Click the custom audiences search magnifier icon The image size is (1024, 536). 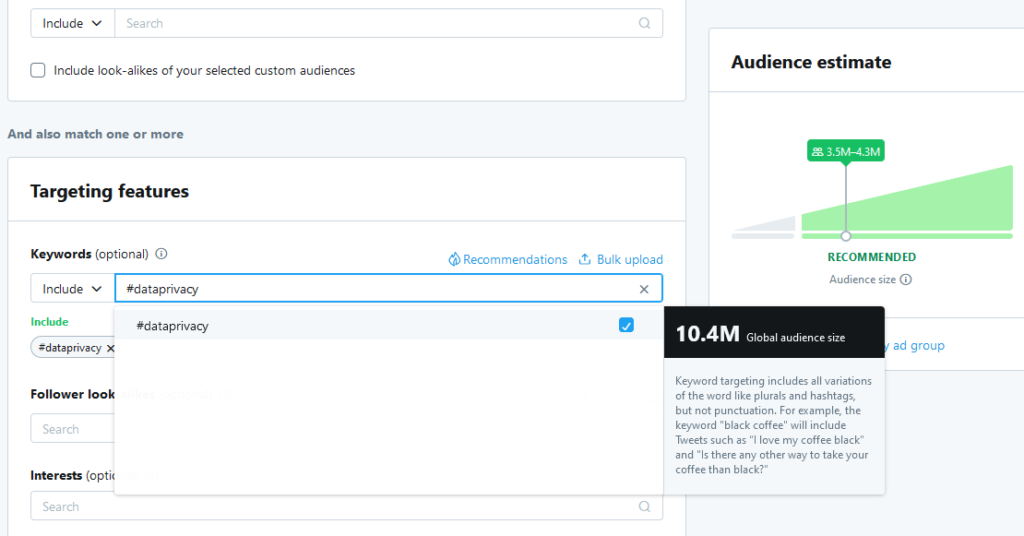(x=644, y=24)
